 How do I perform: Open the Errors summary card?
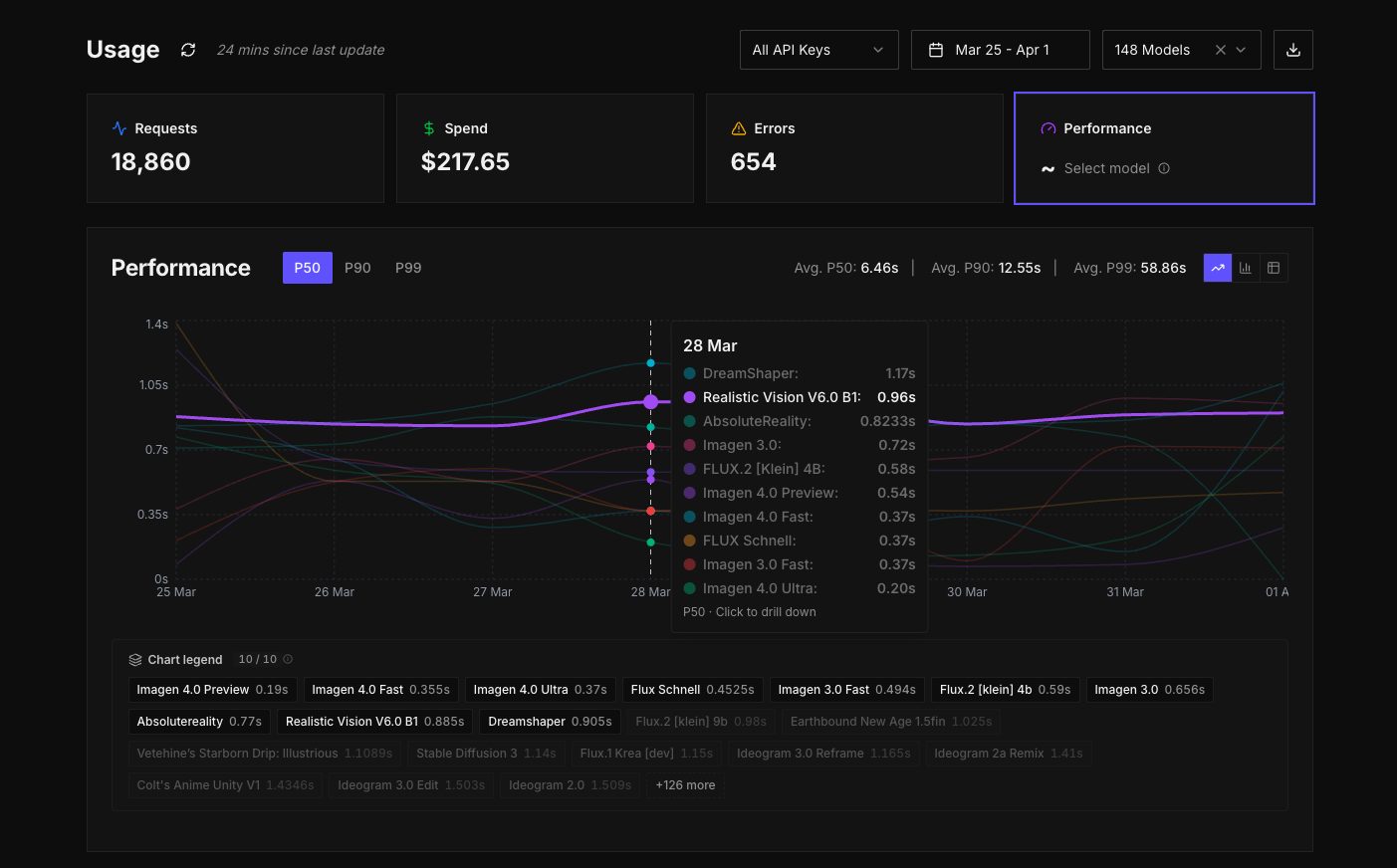coord(853,148)
